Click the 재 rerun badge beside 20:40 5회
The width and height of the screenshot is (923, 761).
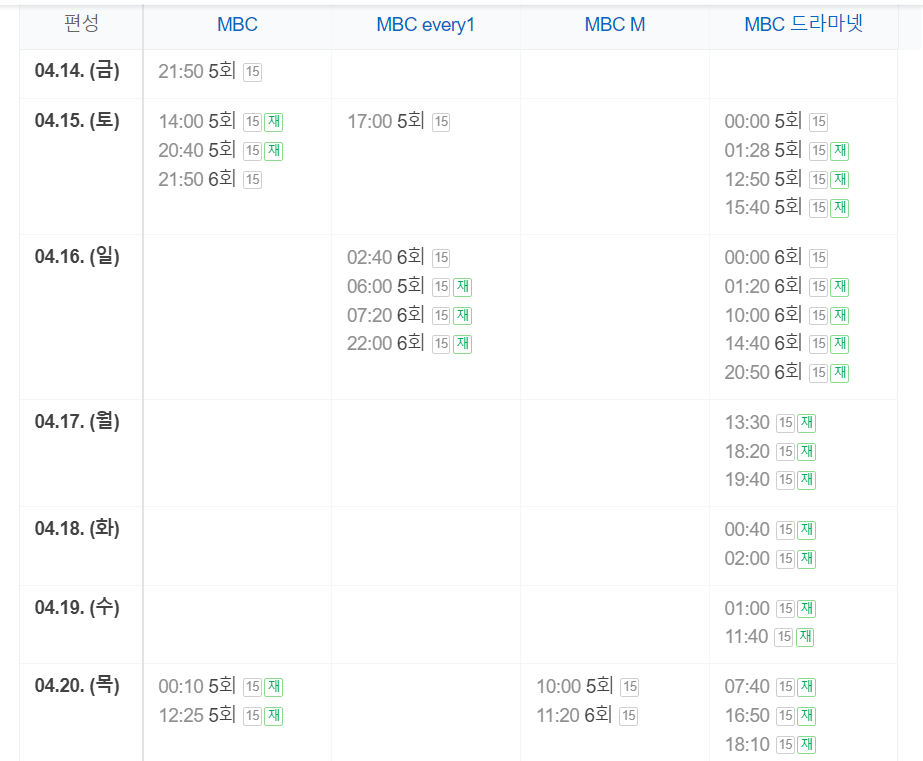(x=274, y=151)
